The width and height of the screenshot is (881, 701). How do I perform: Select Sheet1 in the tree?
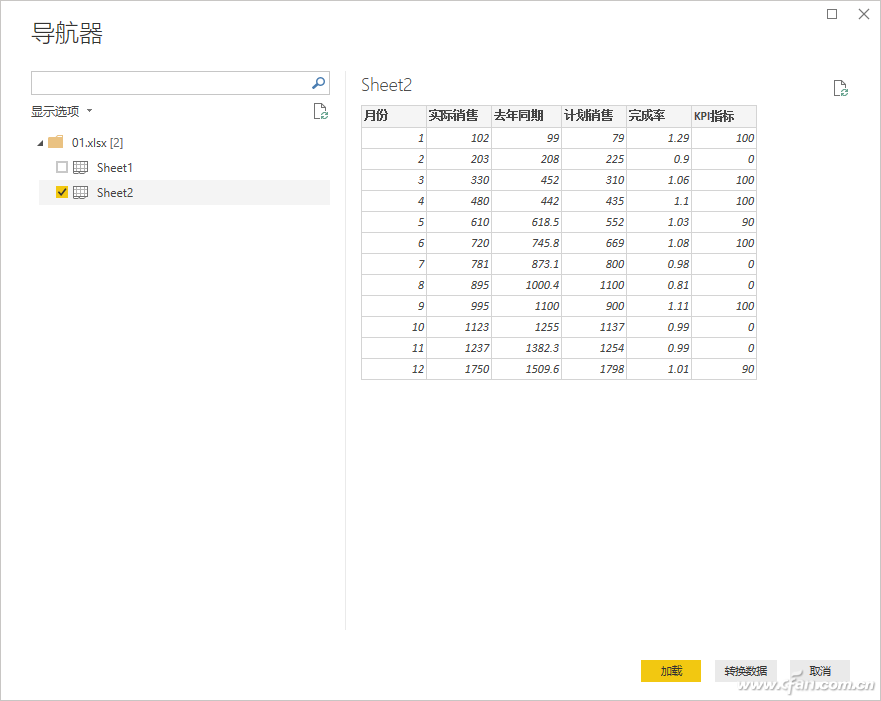[114, 167]
